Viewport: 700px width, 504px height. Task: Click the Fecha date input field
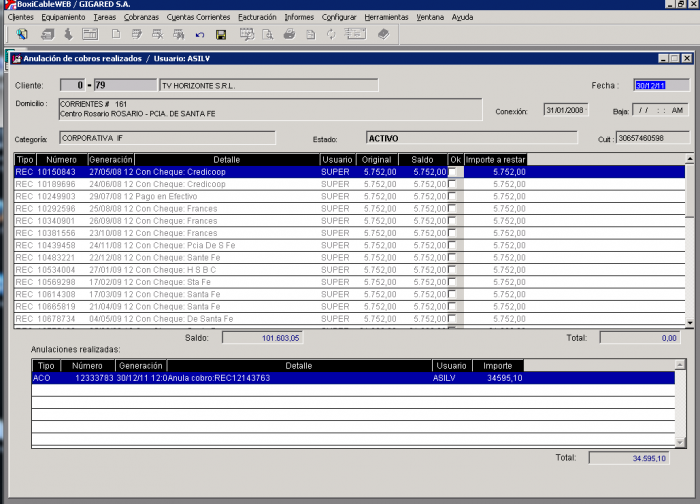tap(662, 85)
